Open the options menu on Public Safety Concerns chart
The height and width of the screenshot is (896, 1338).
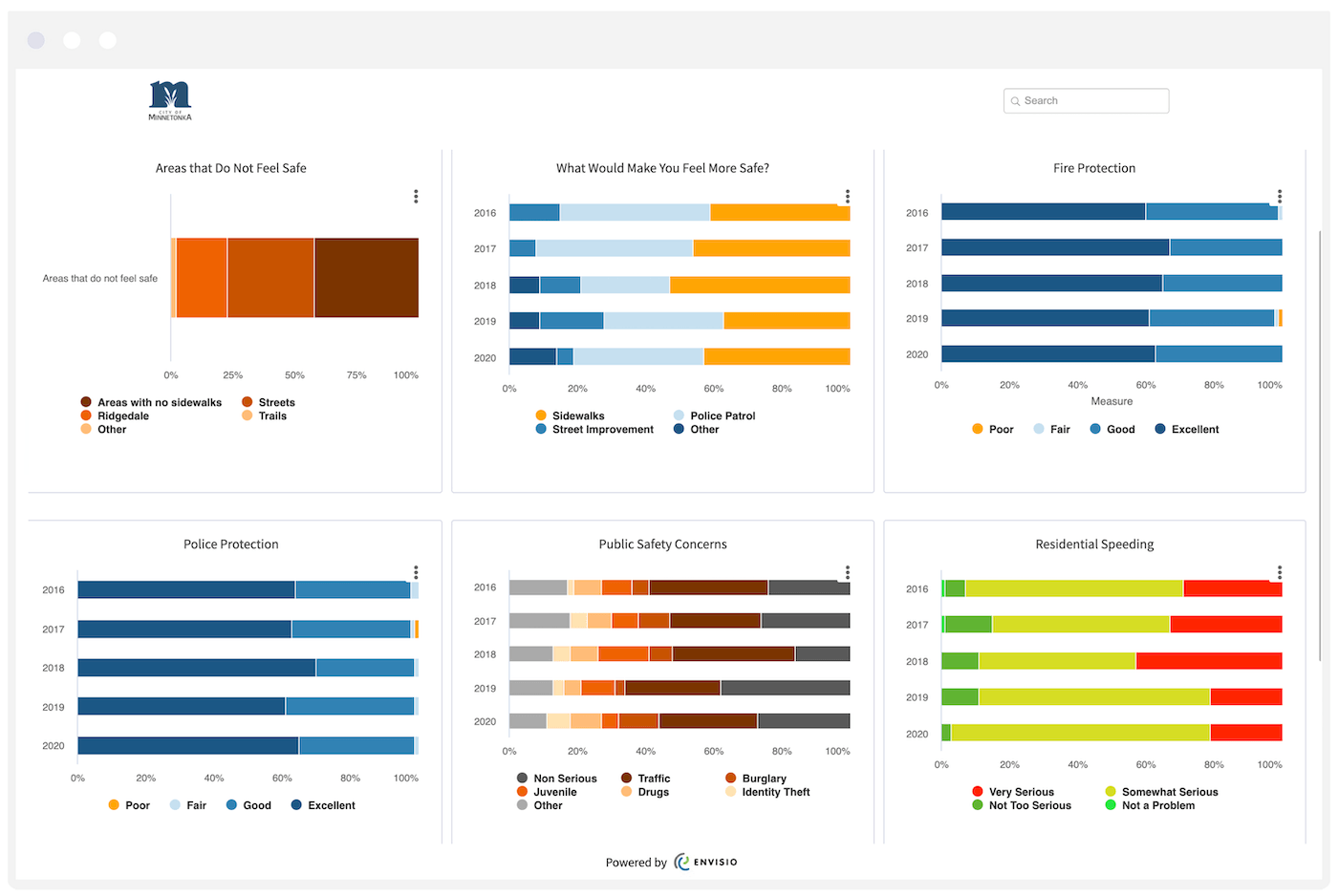pos(847,572)
